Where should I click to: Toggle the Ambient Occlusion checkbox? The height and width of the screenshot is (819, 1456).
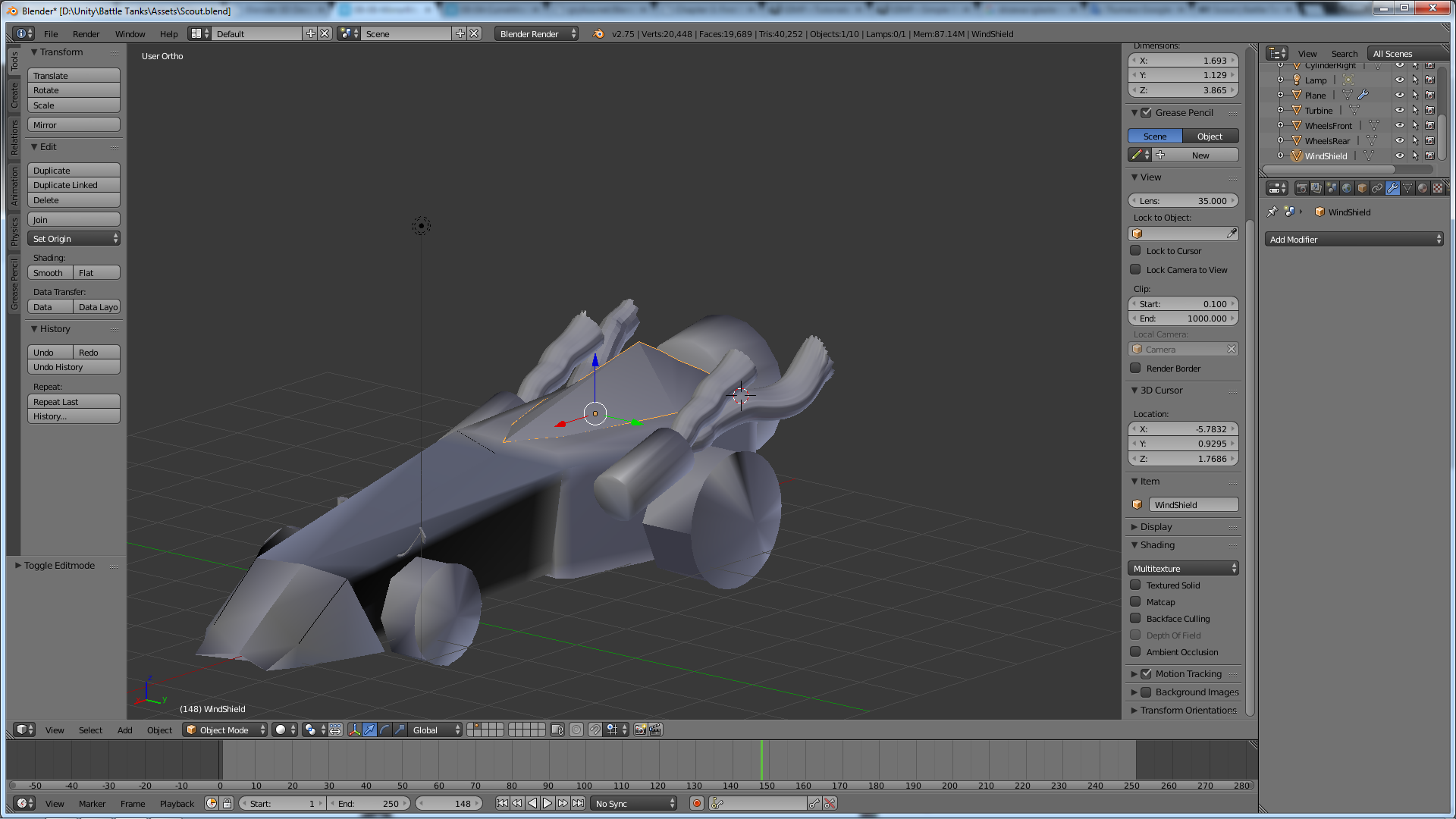coord(1135,652)
